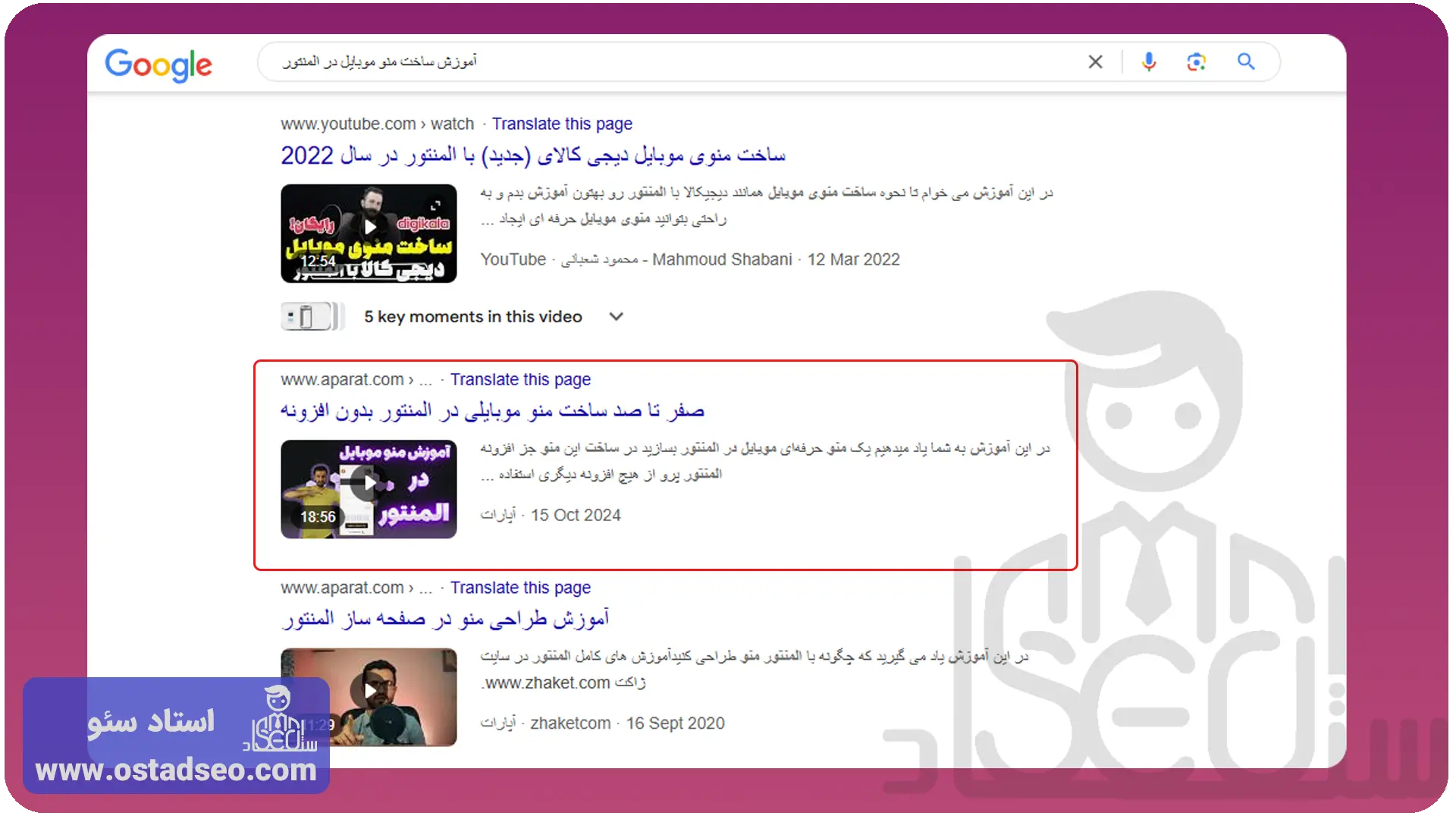This screenshot has height=819, width=1456.
Task: Click the 12 Mar 2022 date text
Action: tap(853, 259)
